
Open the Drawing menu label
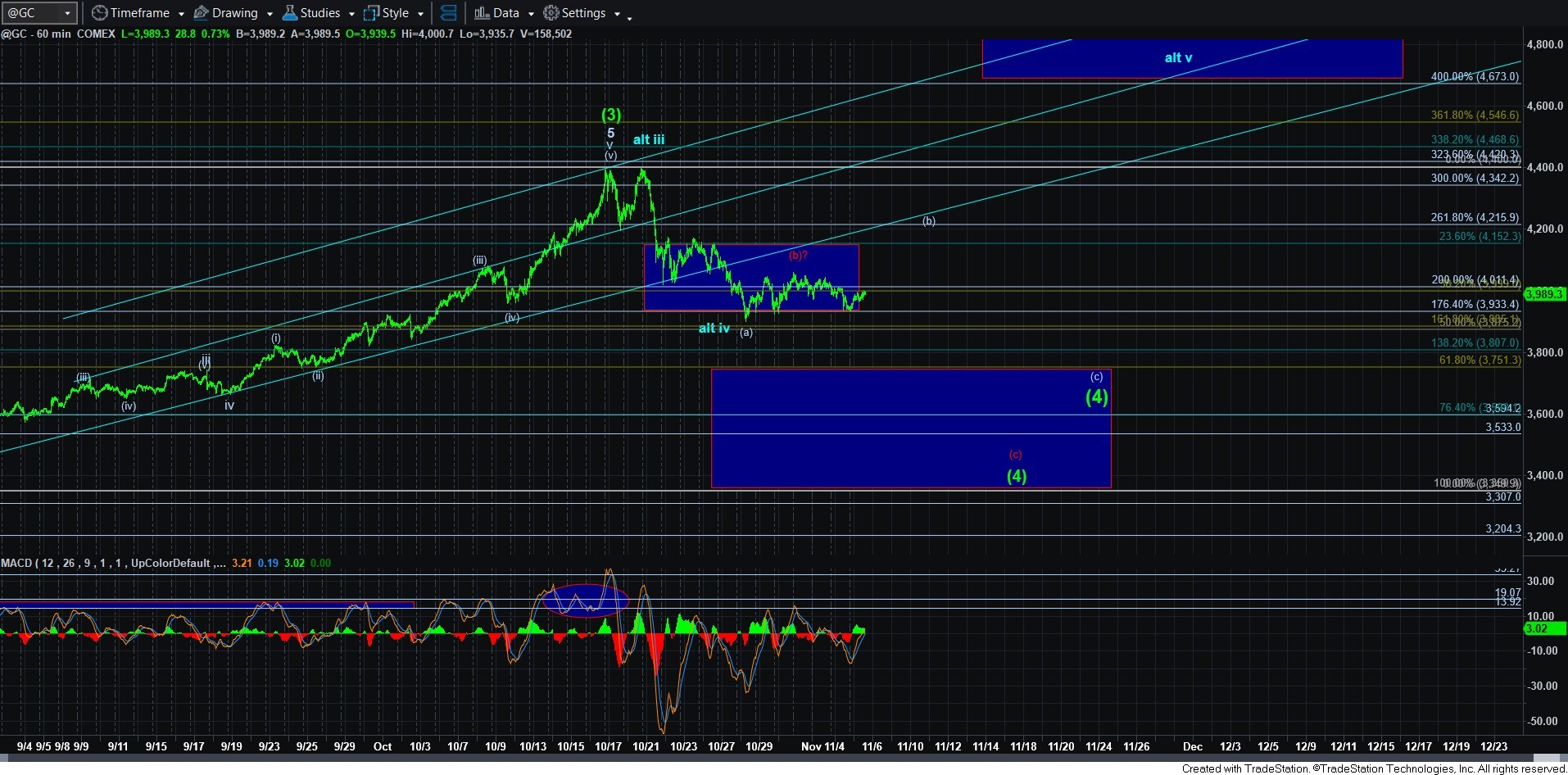234,13
